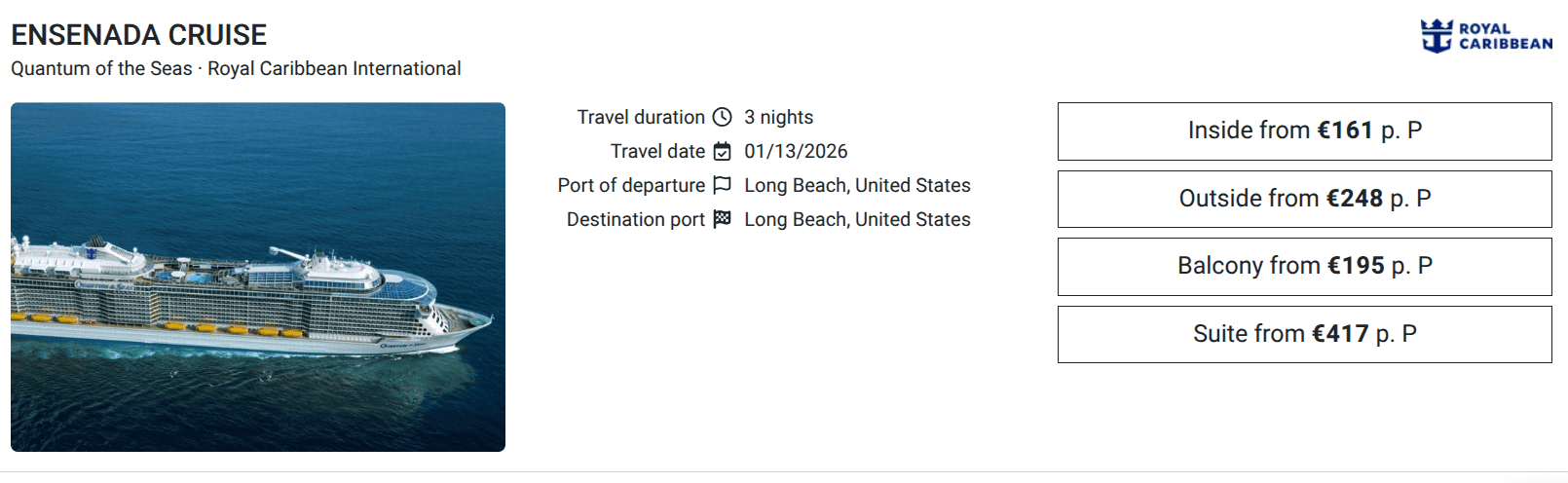Click the 3 nights duration value
The image size is (1568, 483).
778,117
